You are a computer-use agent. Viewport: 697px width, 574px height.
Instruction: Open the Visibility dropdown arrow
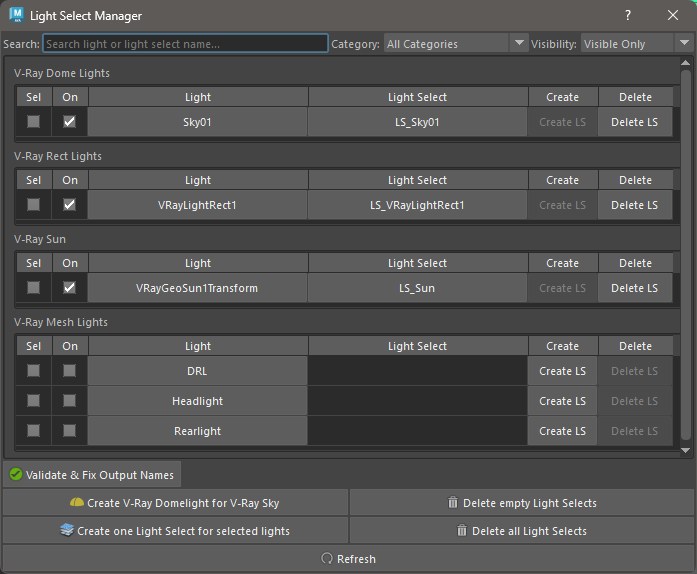(685, 43)
